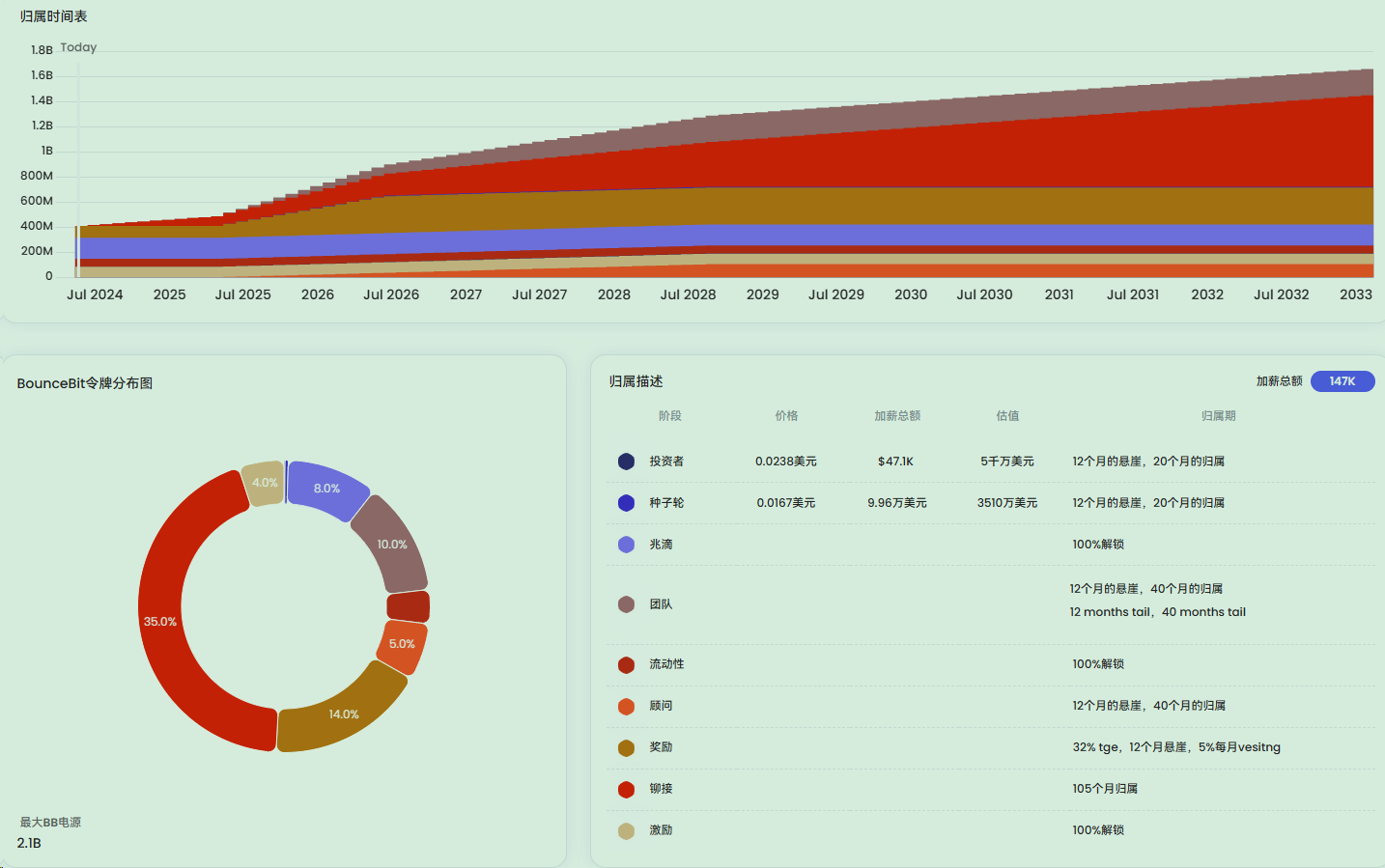The width and height of the screenshot is (1385, 868).
Task: Click the 团队 row label
Action: click(661, 604)
